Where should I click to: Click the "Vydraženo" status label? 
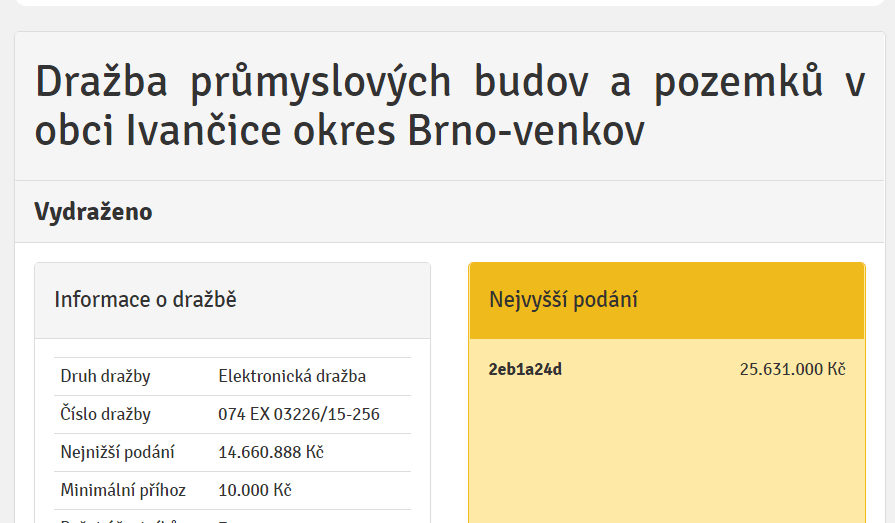coord(93,212)
